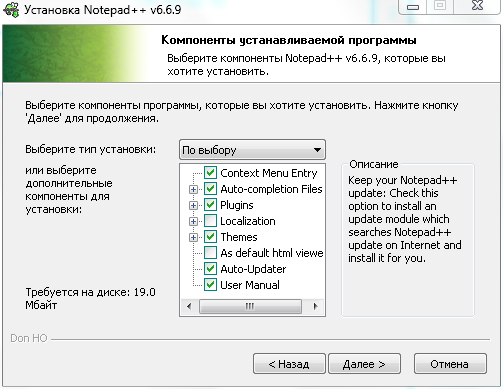Screen dimensions: 503x389
Task: Uncheck the Auto-completion Files checkbox
Action: tap(210, 189)
